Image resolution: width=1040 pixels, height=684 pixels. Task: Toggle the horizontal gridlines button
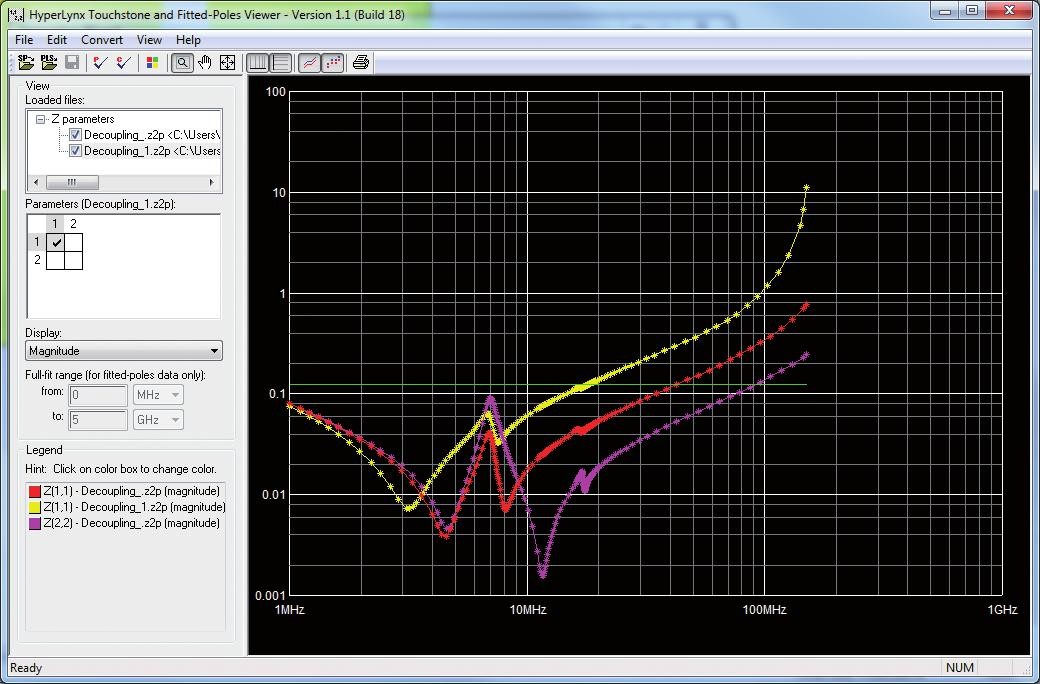pos(281,63)
